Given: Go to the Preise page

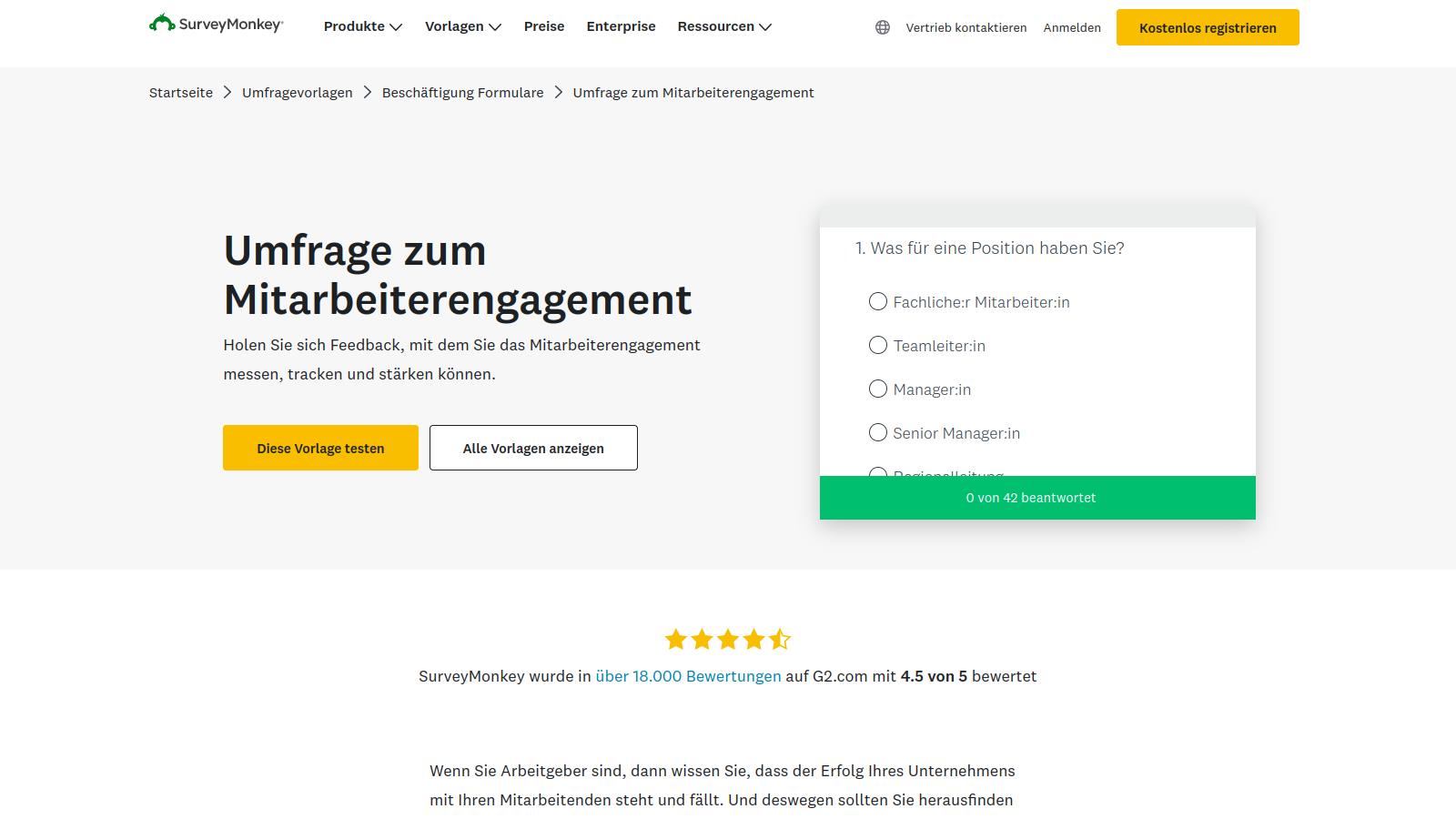Looking at the screenshot, I should pyautogui.click(x=544, y=26).
